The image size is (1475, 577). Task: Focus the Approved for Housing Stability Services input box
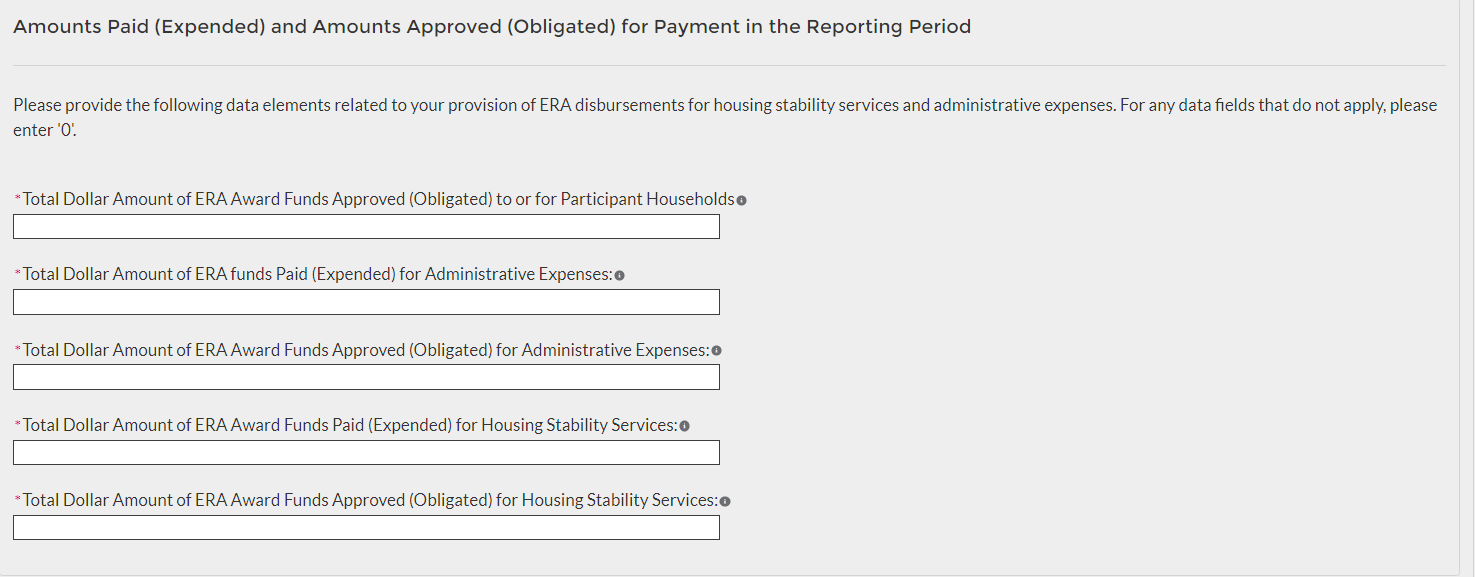366,528
